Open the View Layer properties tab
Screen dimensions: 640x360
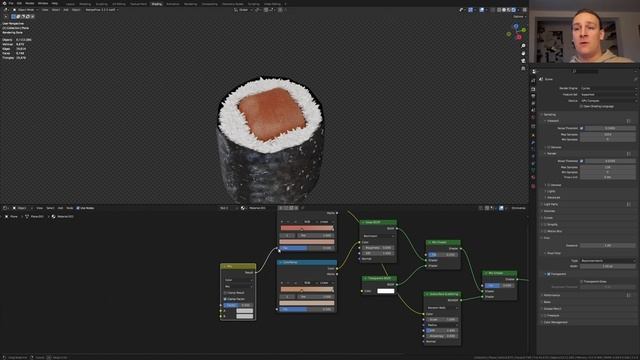533,103
